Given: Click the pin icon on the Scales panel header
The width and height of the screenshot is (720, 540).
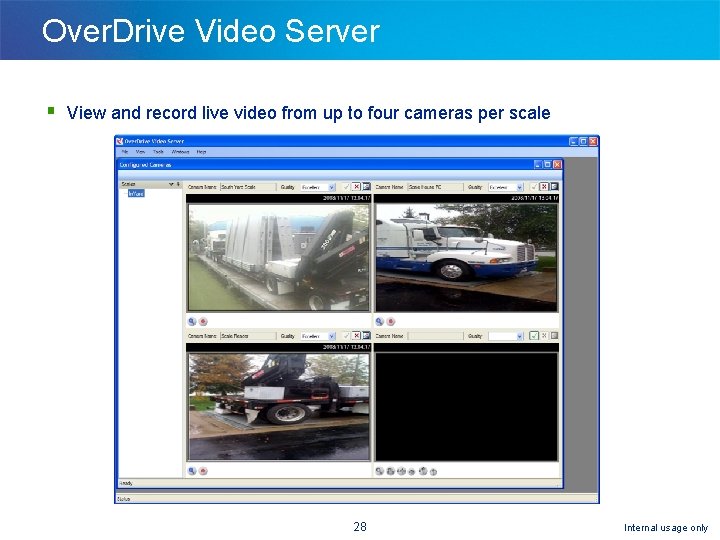Looking at the screenshot, I should click(178, 184).
